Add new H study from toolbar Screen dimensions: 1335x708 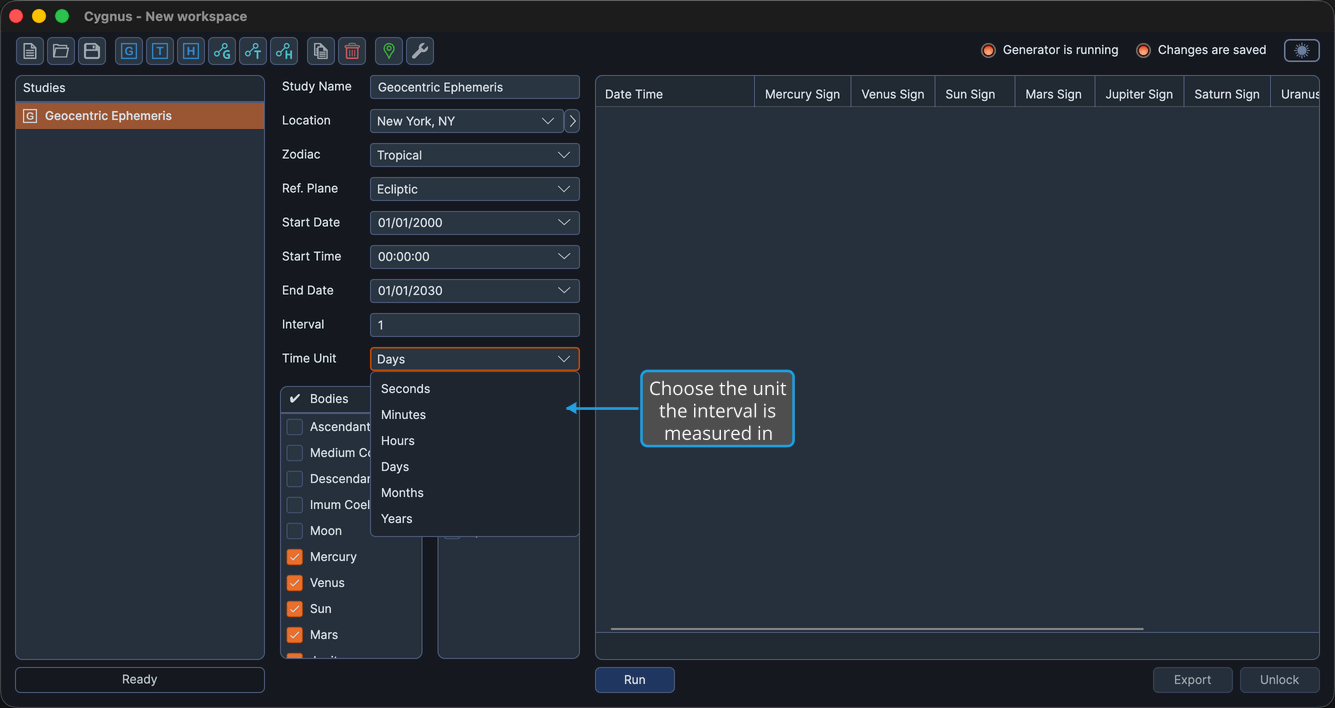[x=191, y=51]
